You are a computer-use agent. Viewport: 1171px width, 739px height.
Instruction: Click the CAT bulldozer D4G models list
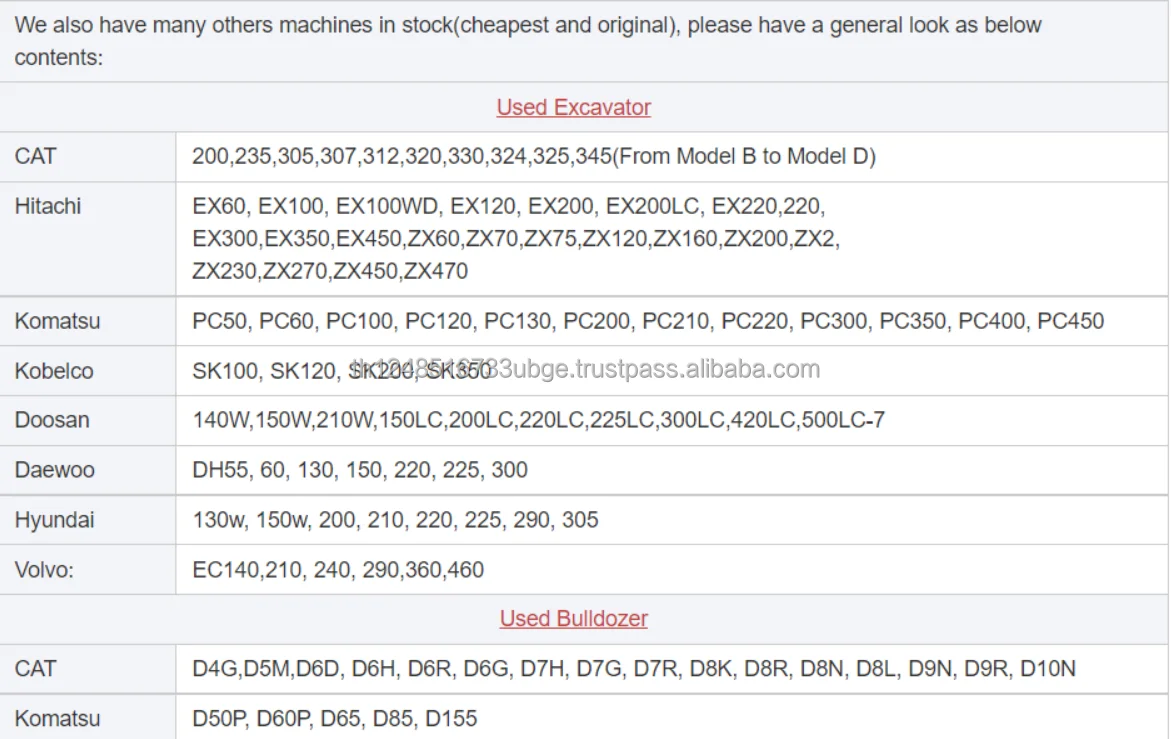pyautogui.click(x=633, y=668)
